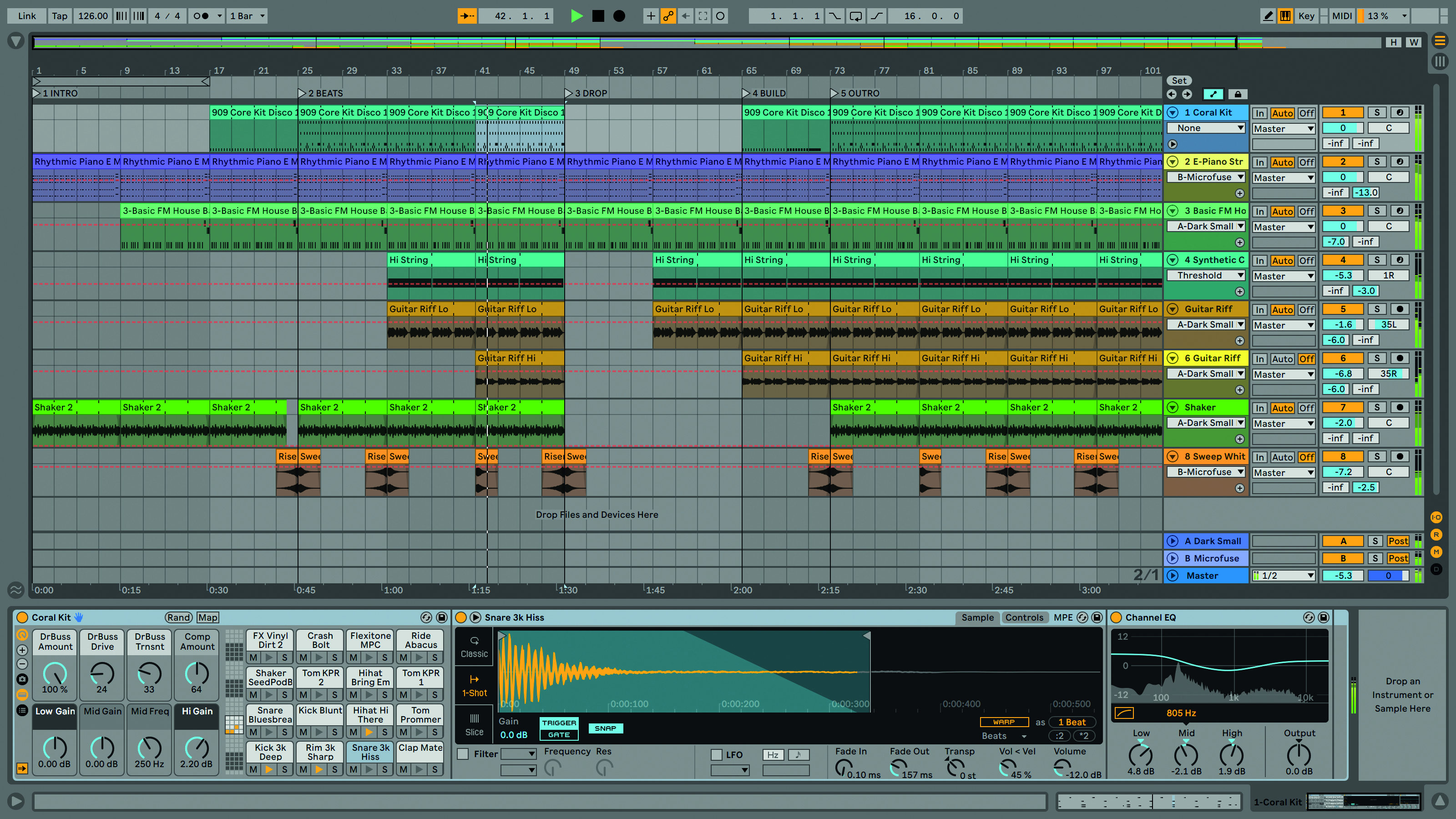Select 1-Shot playback mode
This screenshot has width=1456, height=819.
click(474, 686)
